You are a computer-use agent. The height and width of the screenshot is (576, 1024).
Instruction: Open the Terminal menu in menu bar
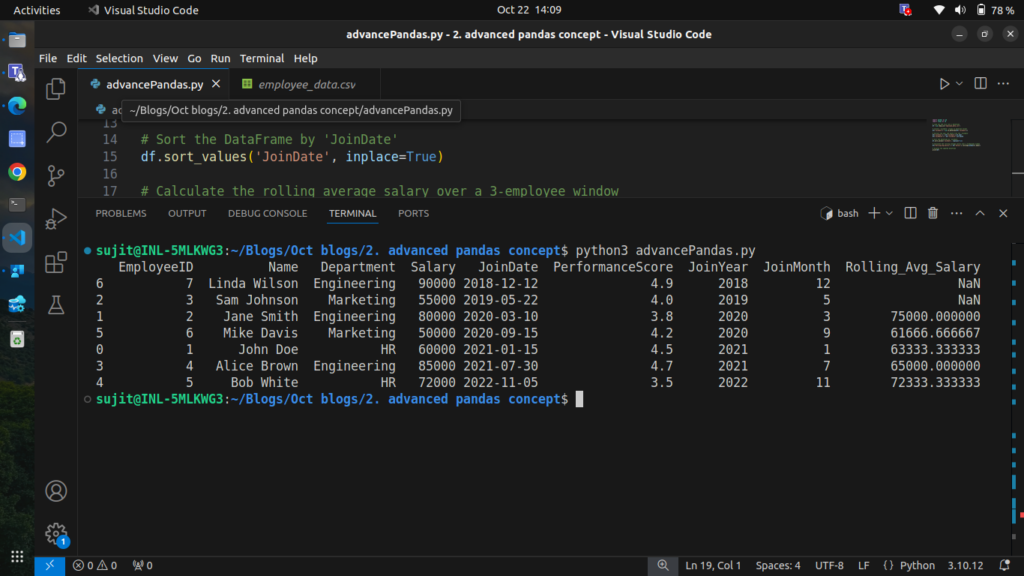[262, 58]
